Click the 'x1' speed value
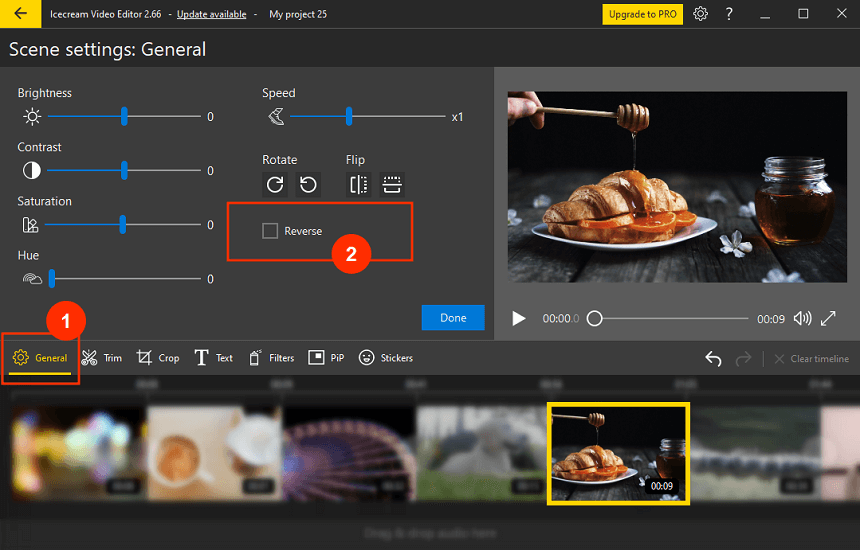Screen dimensions: 860x550 coord(457,117)
